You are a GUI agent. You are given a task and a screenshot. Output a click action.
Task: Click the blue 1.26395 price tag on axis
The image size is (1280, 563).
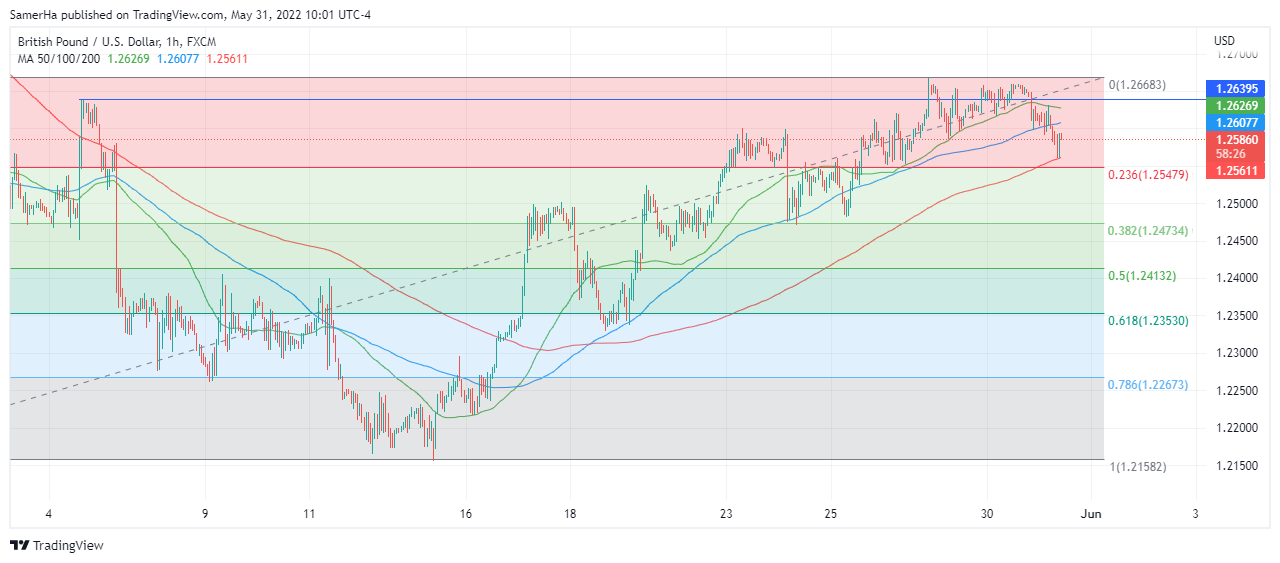1238,90
